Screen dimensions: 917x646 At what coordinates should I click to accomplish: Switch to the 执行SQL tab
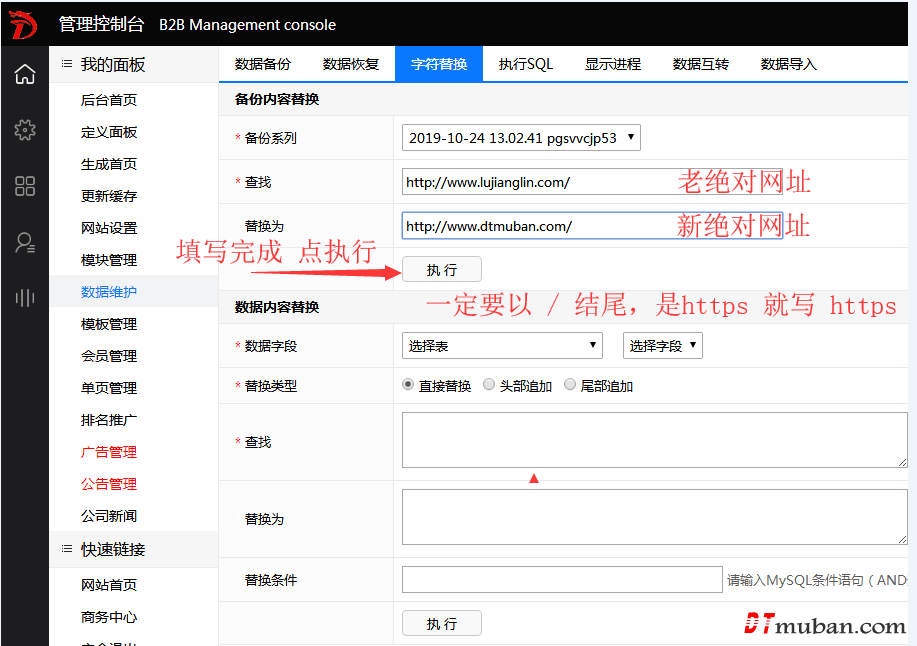[526, 64]
